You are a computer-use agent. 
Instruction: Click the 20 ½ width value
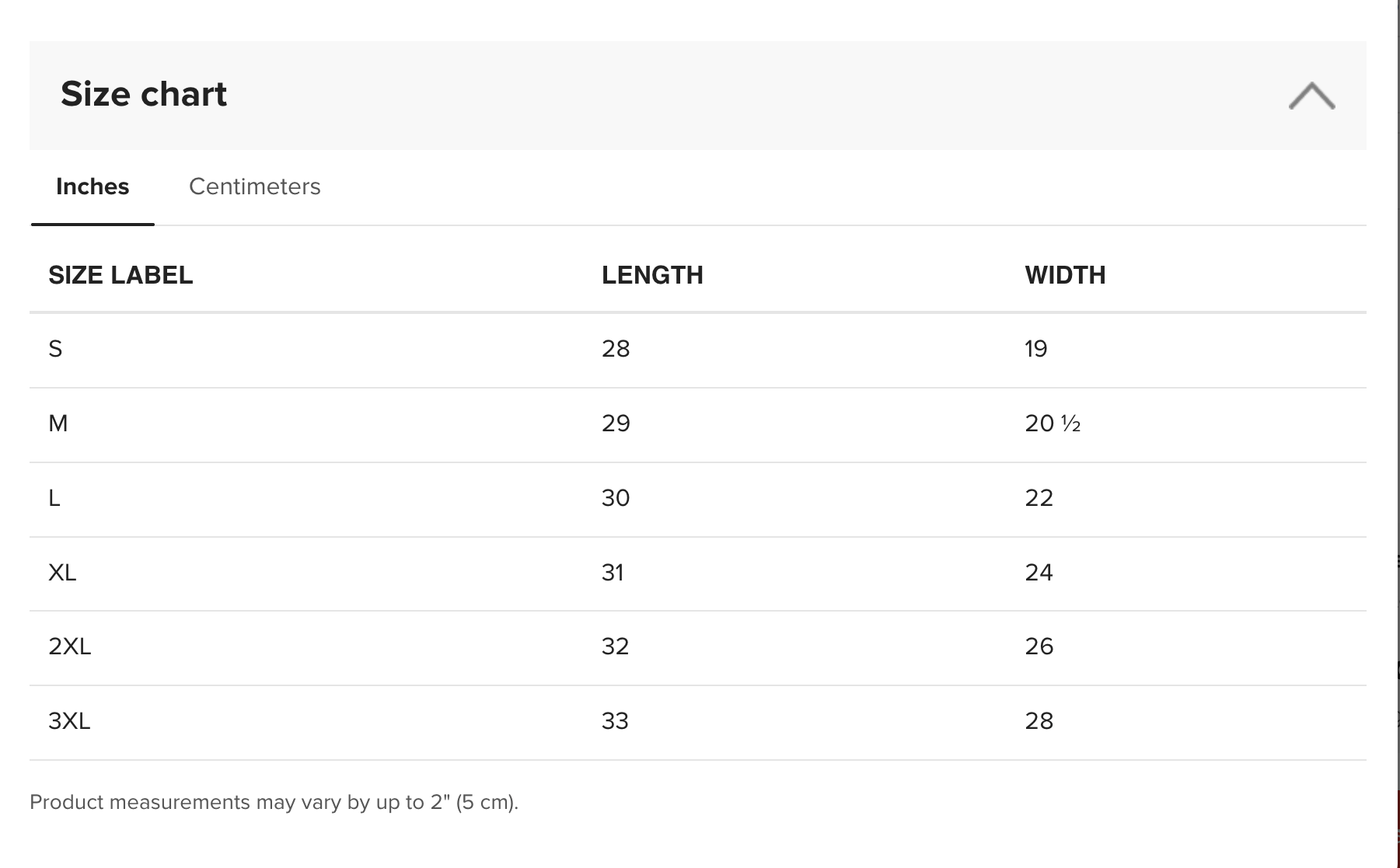[1053, 424]
